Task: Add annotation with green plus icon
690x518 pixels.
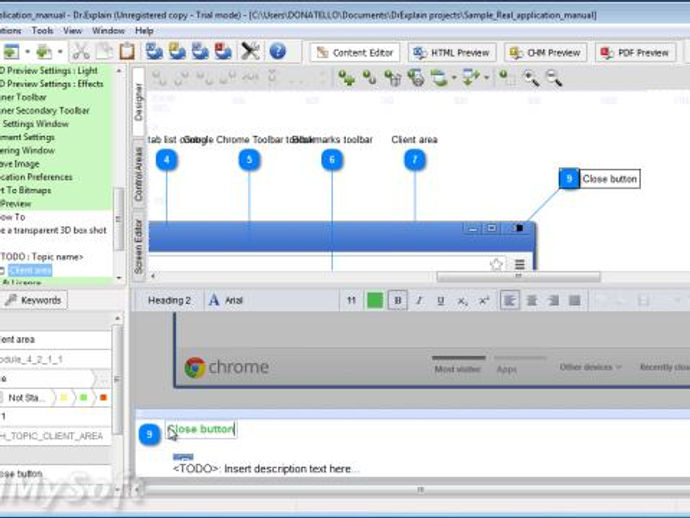Action: (x=347, y=78)
